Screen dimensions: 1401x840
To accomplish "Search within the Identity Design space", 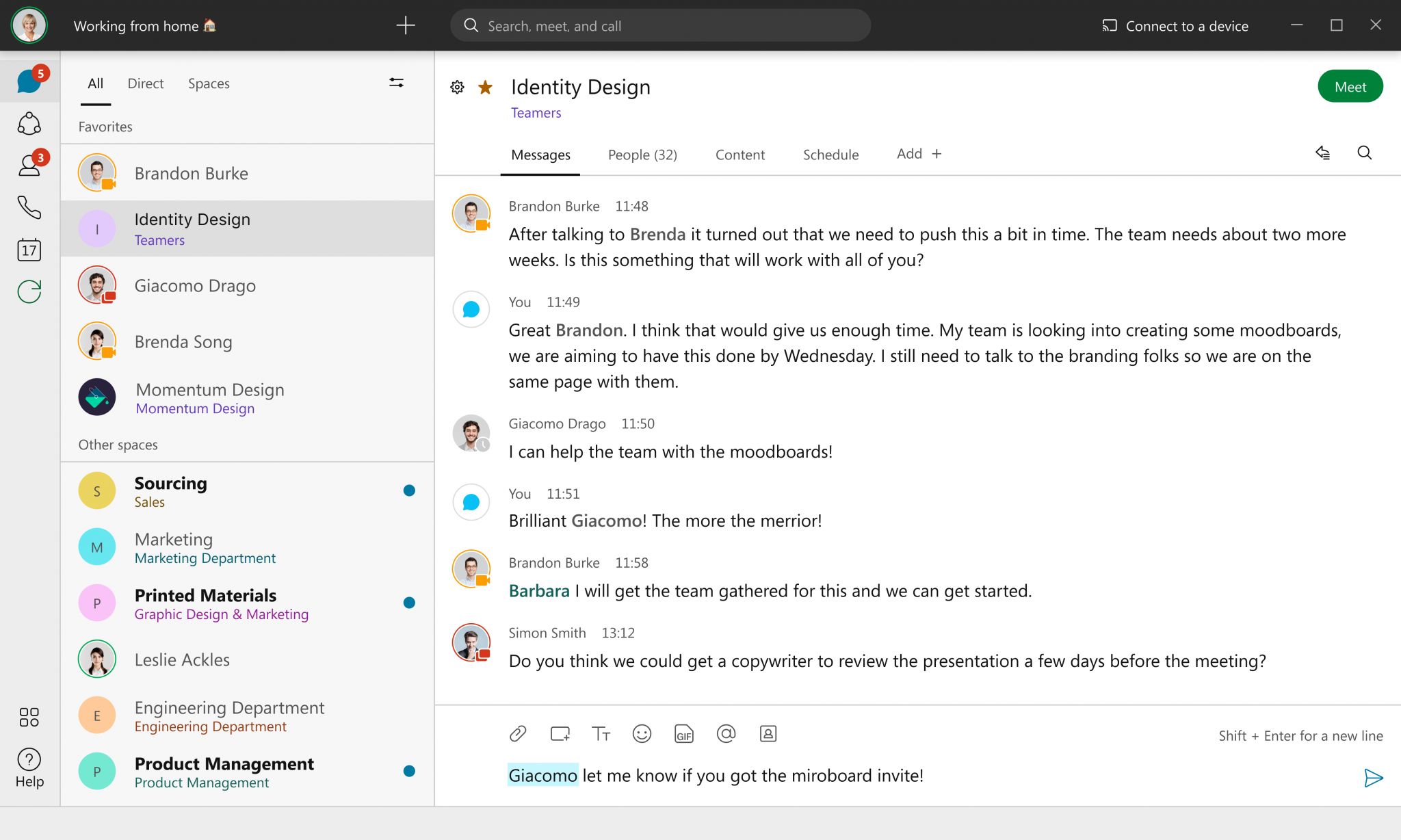I will click(x=1365, y=153).
